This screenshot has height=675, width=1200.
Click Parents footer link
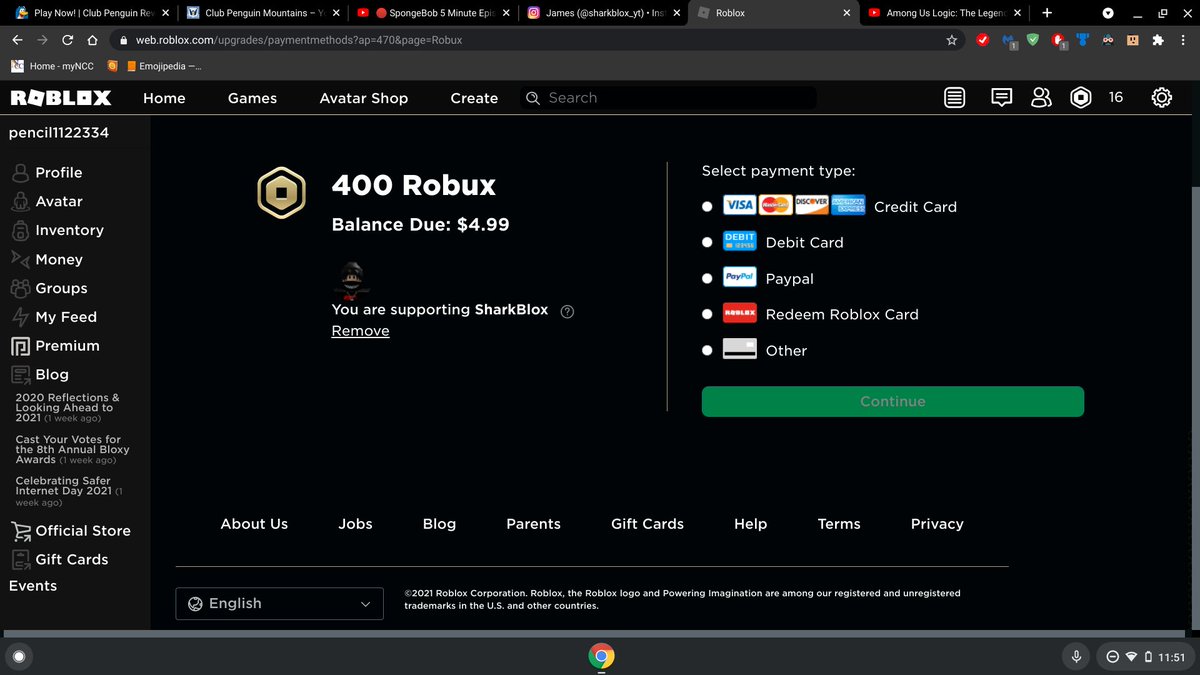coord(533,524)
